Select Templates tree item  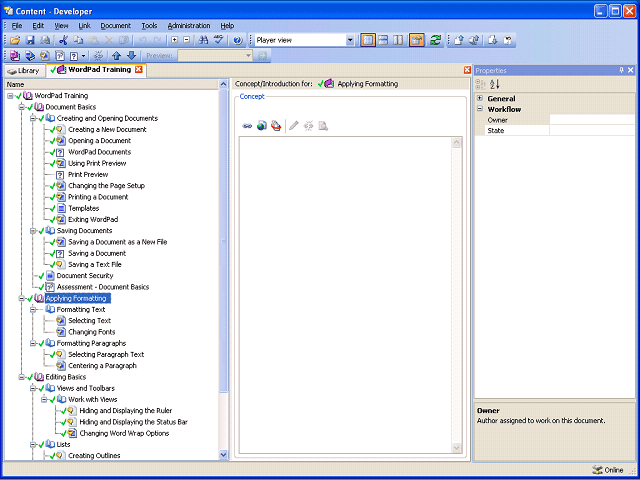pos(84,208)
